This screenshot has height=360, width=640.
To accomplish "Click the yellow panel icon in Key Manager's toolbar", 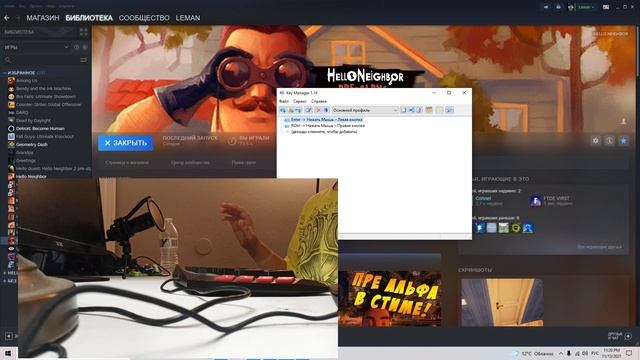I will point(439,110).
